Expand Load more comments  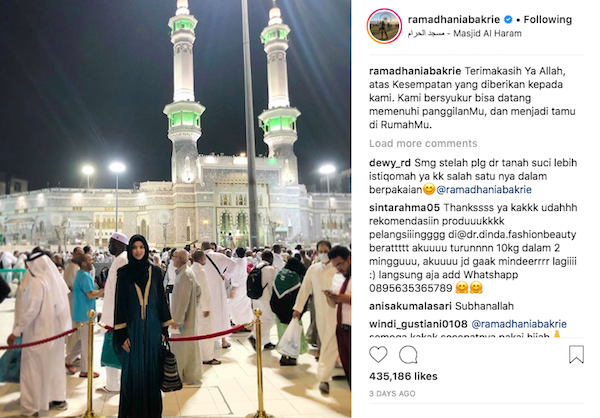pos(423,144)
